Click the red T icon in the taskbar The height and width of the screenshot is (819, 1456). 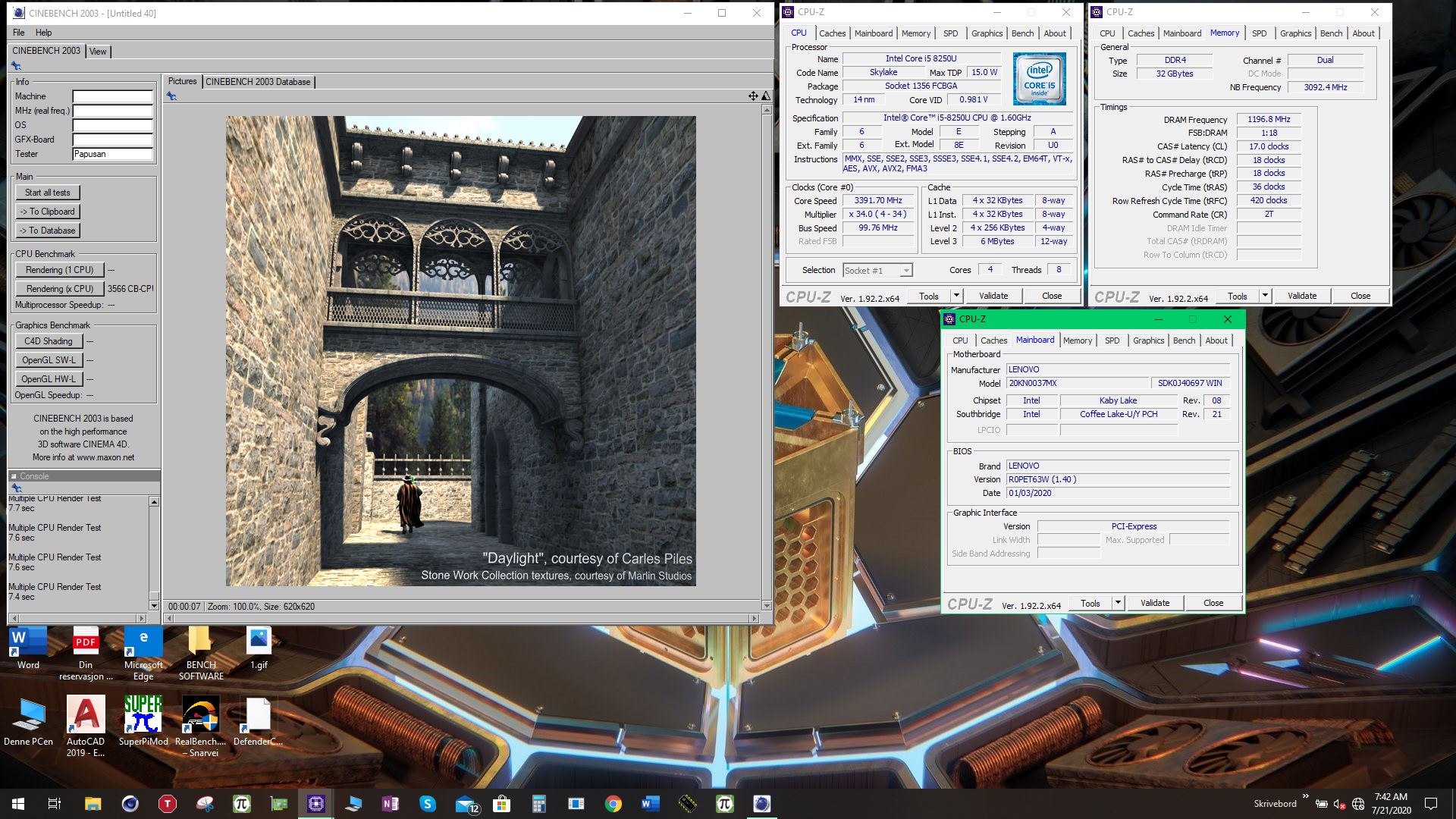point(167,804)
